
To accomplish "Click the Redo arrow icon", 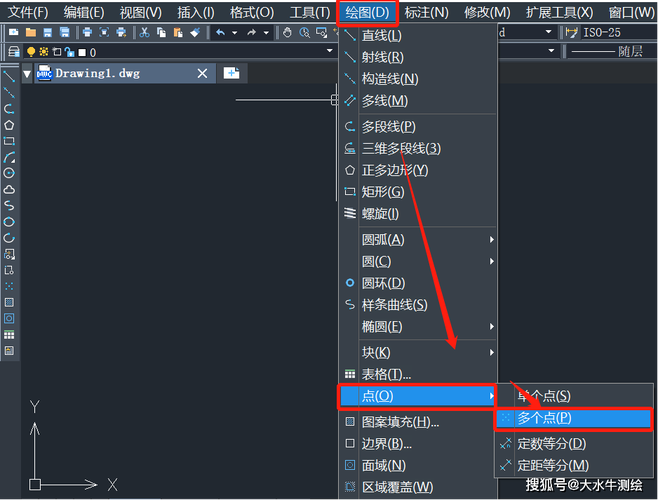I will (x=251, y=32).
